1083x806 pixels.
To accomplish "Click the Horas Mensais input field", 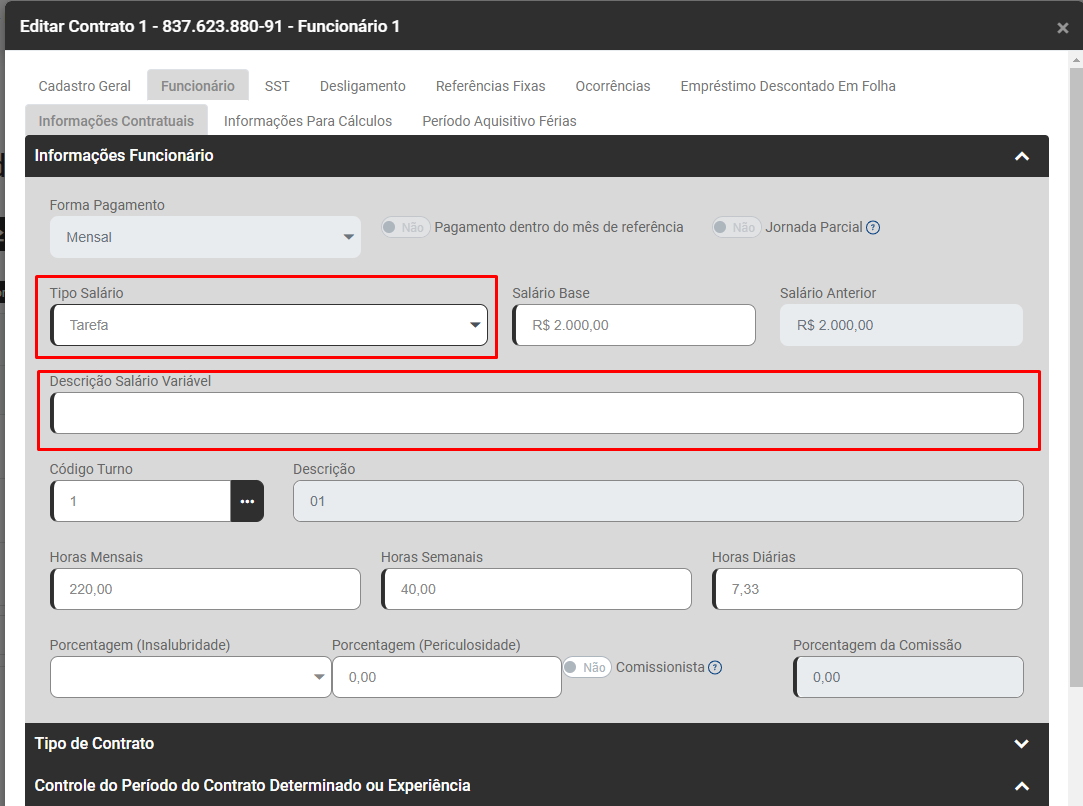I will pyautogui.click(x=205, y=589).
